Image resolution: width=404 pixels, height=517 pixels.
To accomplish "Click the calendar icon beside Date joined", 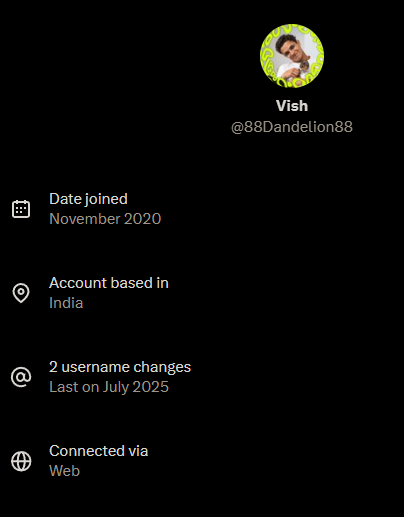I will click(x=21, y=209).
